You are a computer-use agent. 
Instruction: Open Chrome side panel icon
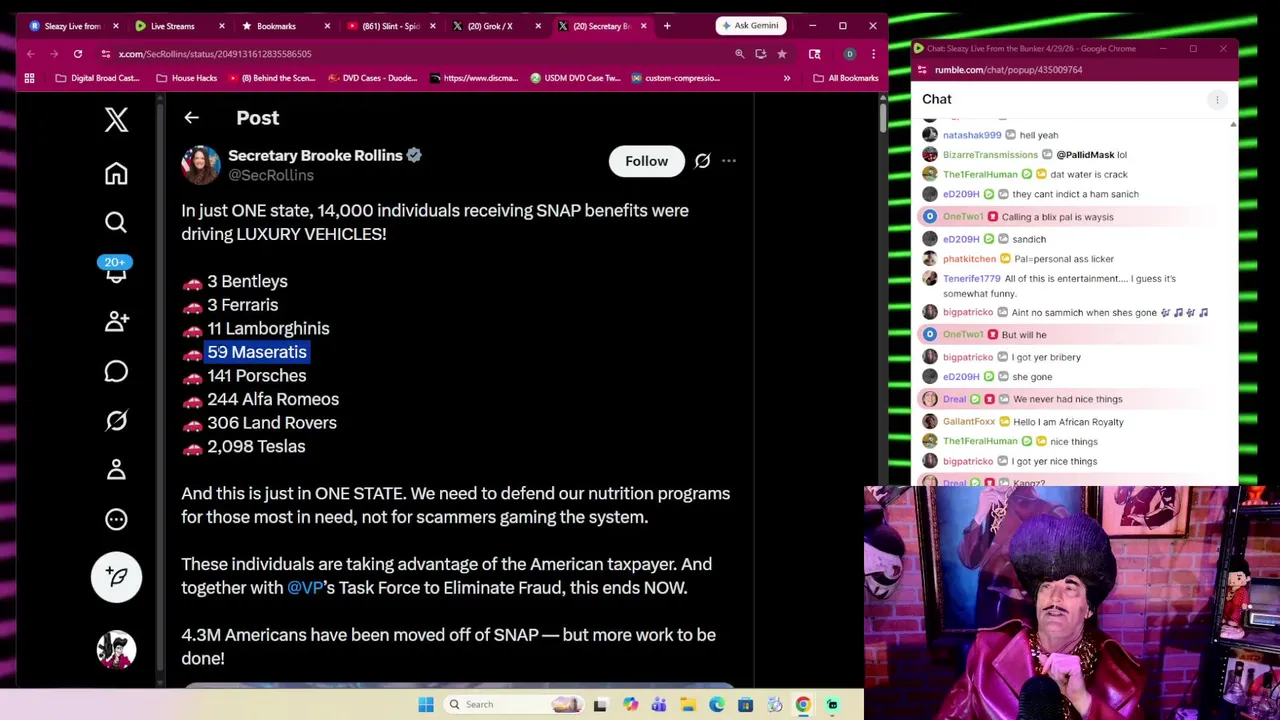pos(814,54)
